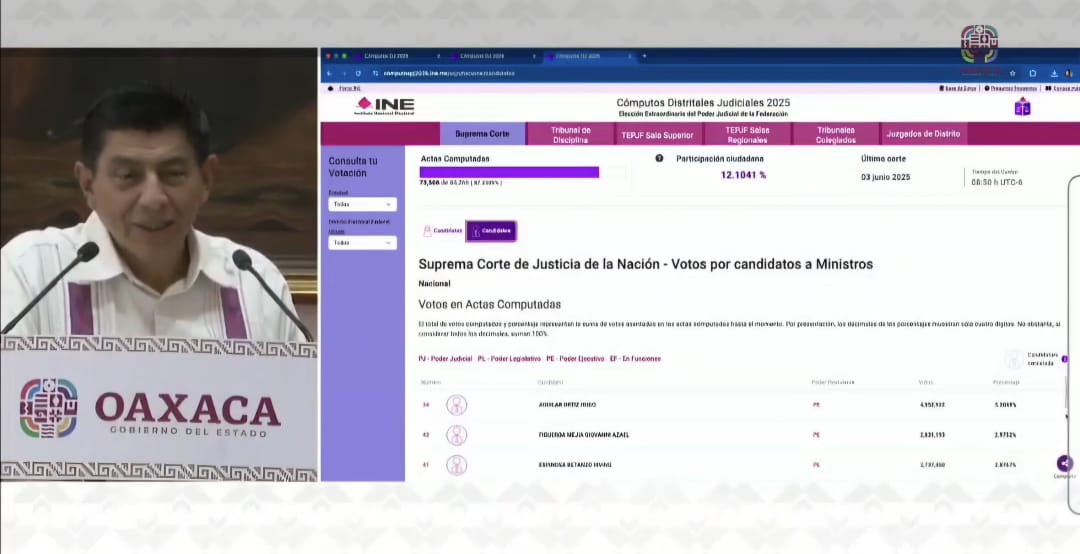Click the site info icon beside URL
This screenshot has width=1080, height=554.
tap(375, 73)
